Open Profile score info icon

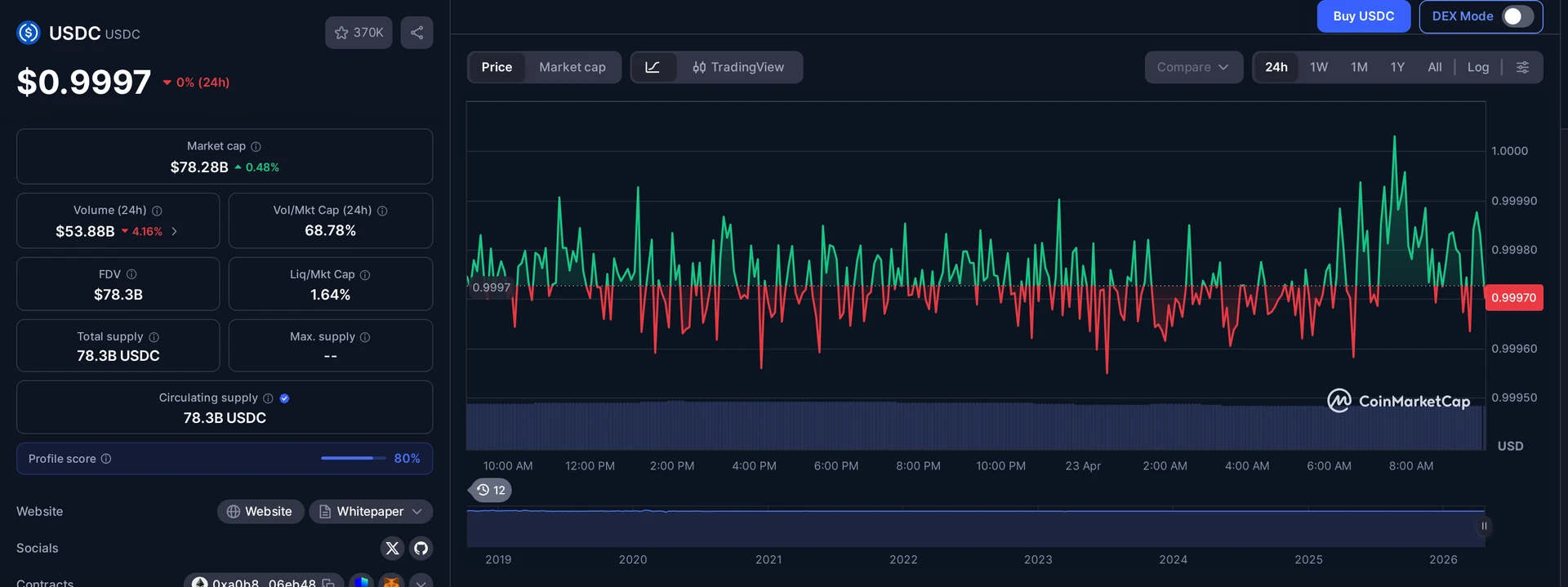106,459
